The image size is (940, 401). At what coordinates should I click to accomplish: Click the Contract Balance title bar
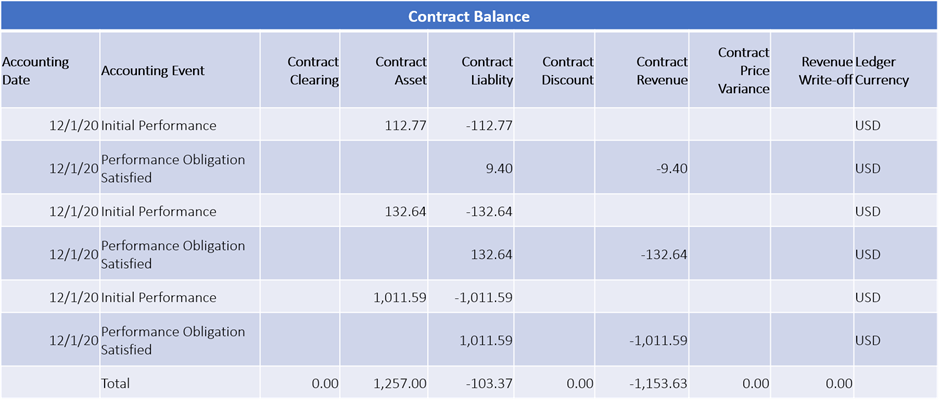click(469, 16)
